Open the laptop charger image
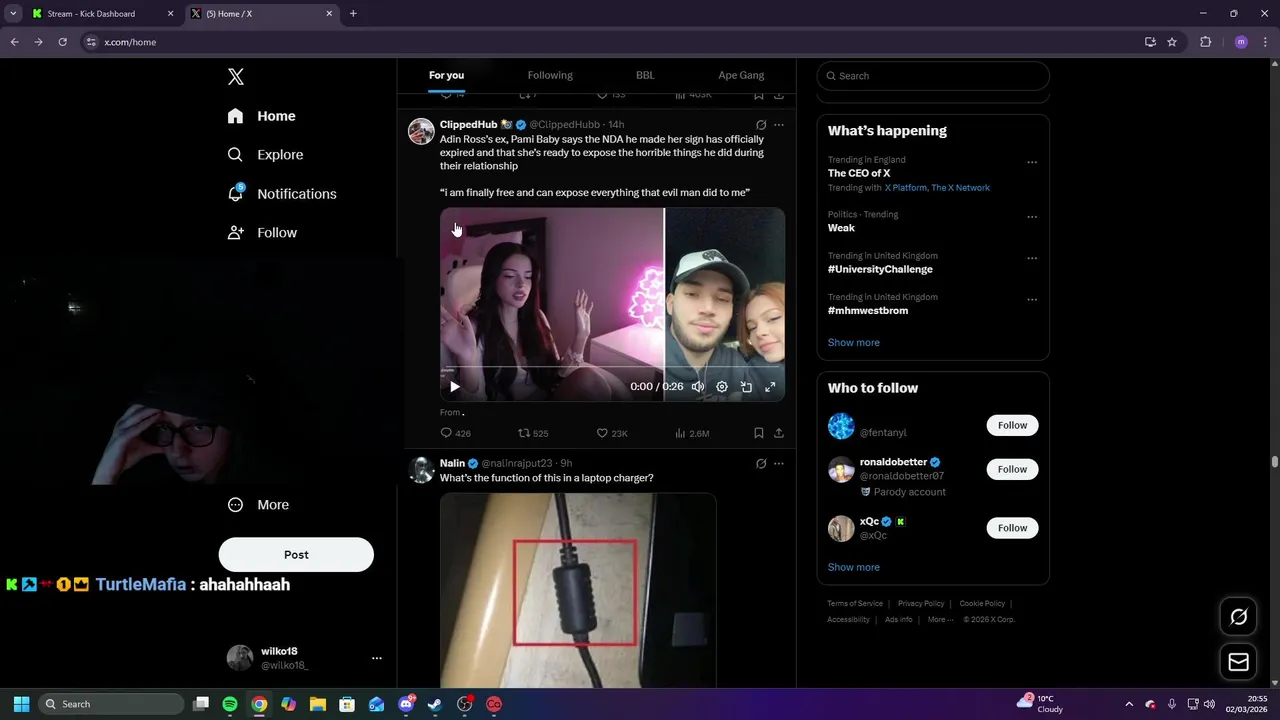The width and height of the screenshot is (1280, 720). point(578,590)
